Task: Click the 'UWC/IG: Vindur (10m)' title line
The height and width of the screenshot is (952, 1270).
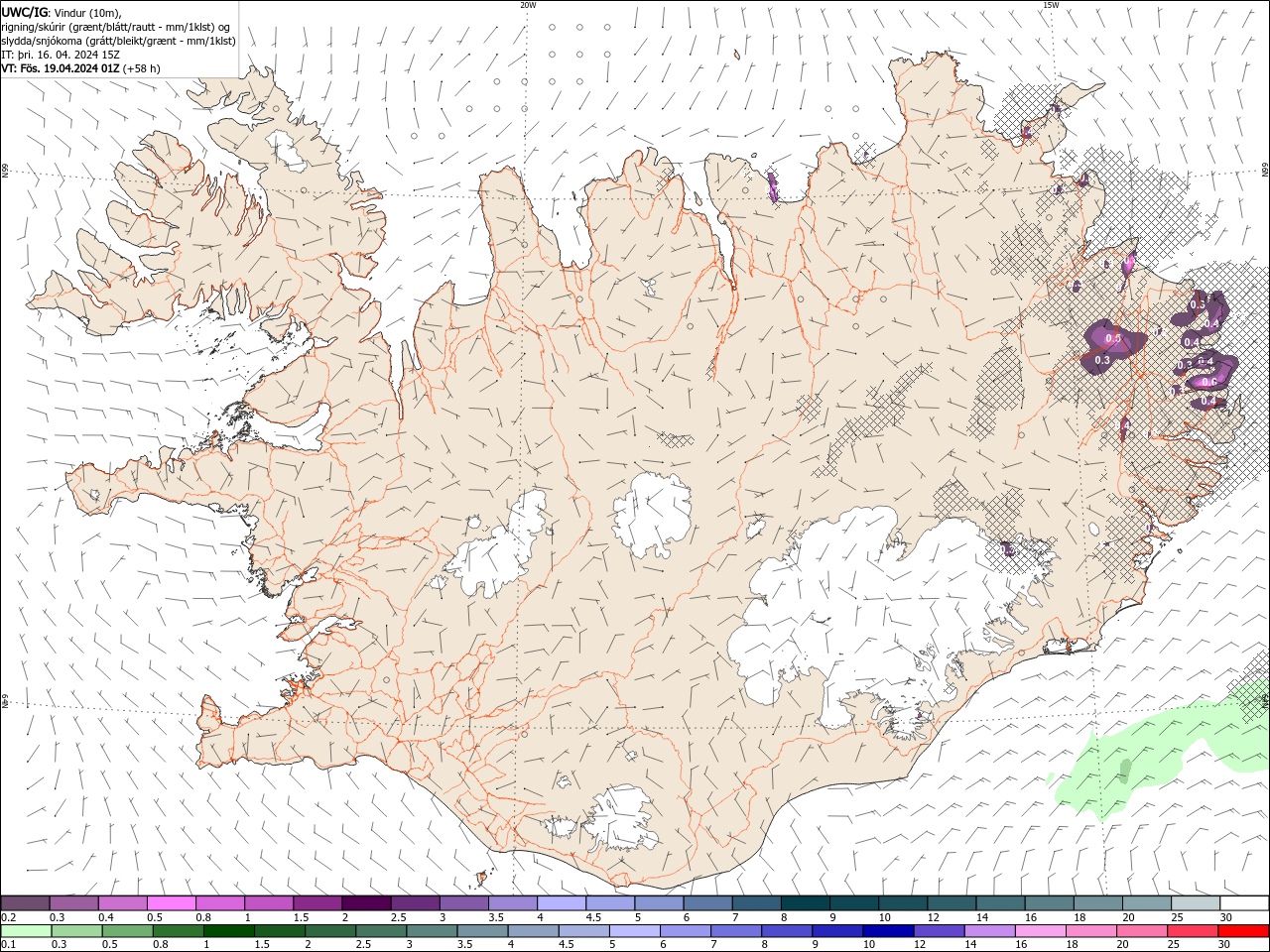Action: [x=62, y=12]
